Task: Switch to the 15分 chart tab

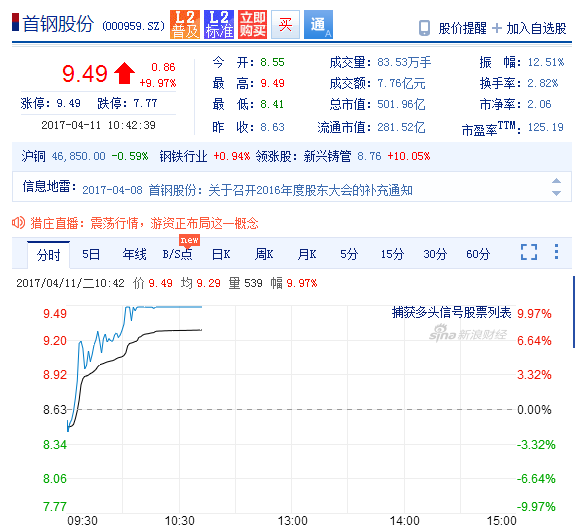Action: pyautogui.click(x=392, y=254)
